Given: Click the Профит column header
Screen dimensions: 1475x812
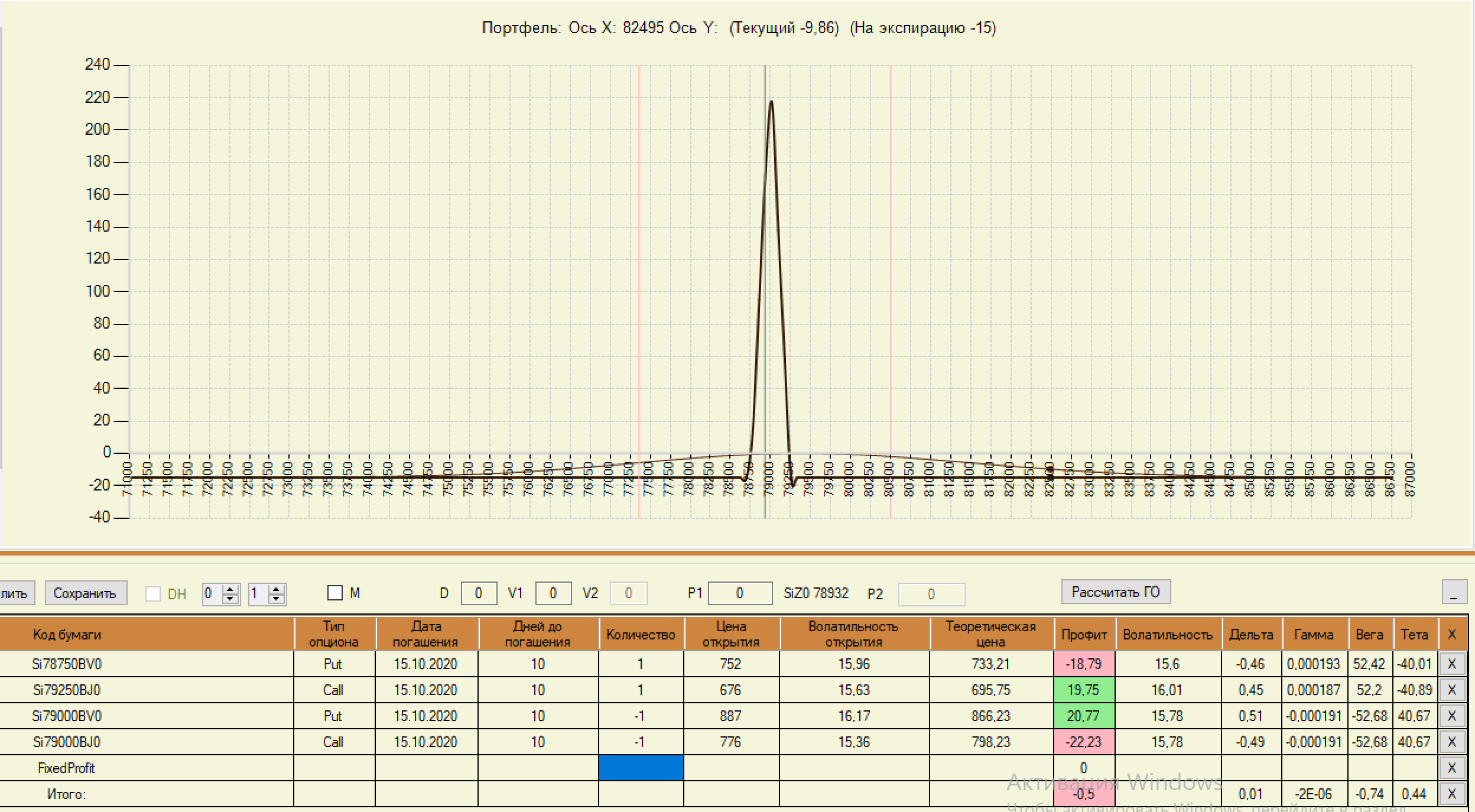Looking at the screenshot, I should point(1084,634).
